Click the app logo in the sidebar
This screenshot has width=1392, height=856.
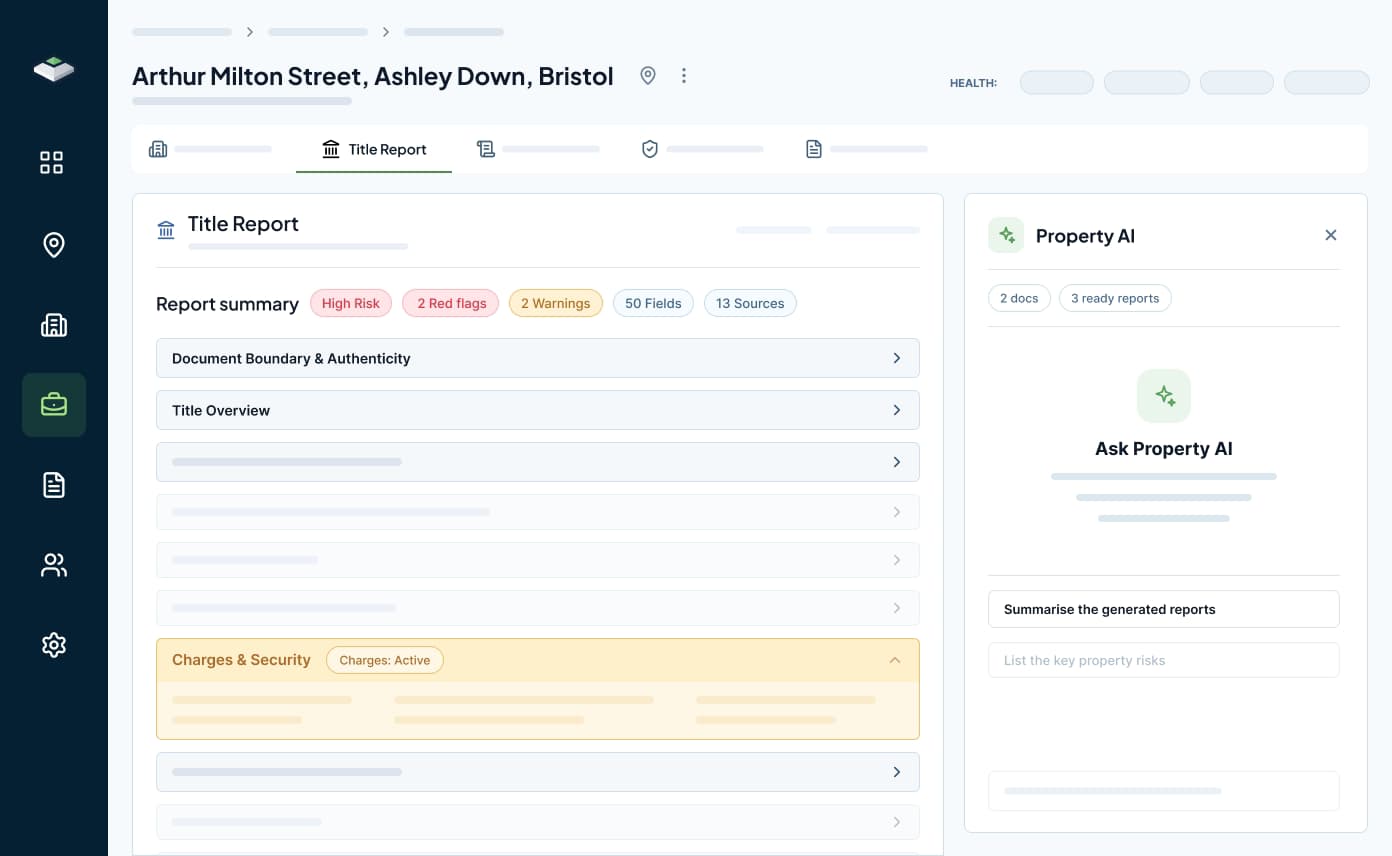54,69
